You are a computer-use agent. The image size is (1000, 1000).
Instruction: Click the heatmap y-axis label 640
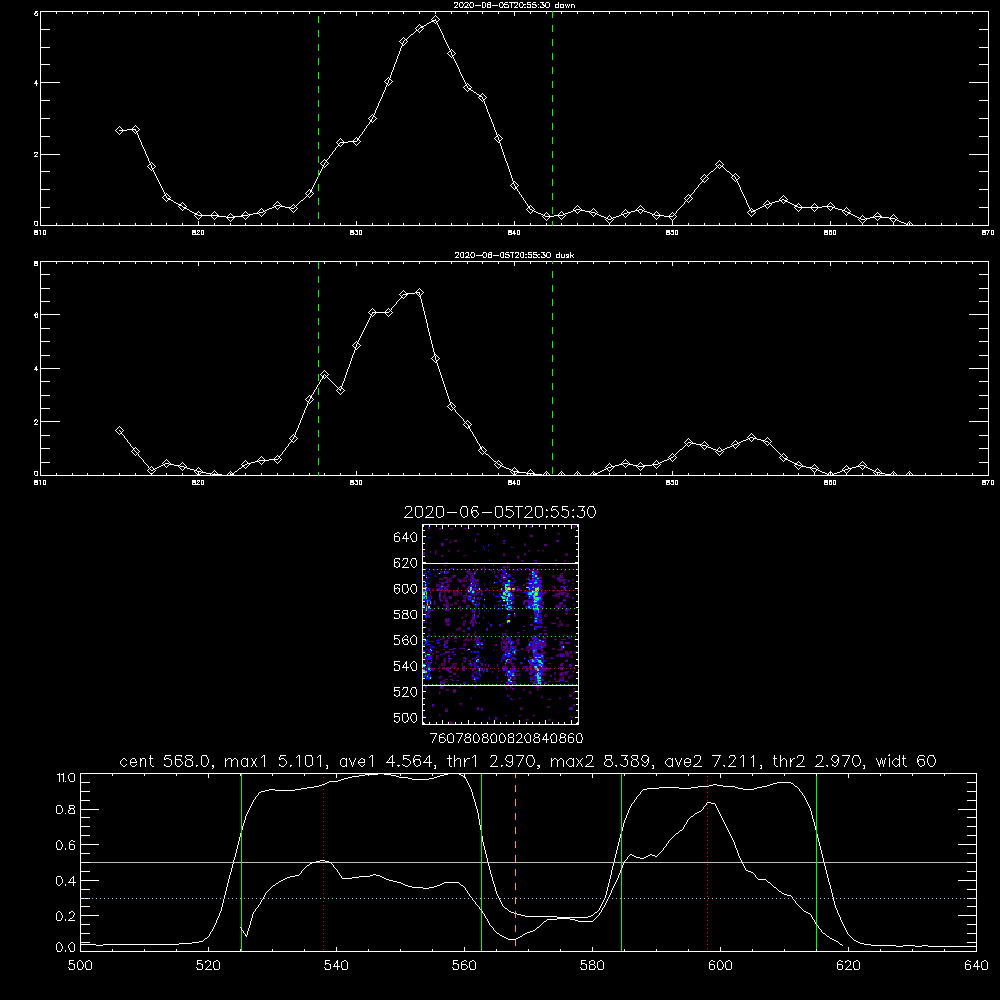click(406, 538)
